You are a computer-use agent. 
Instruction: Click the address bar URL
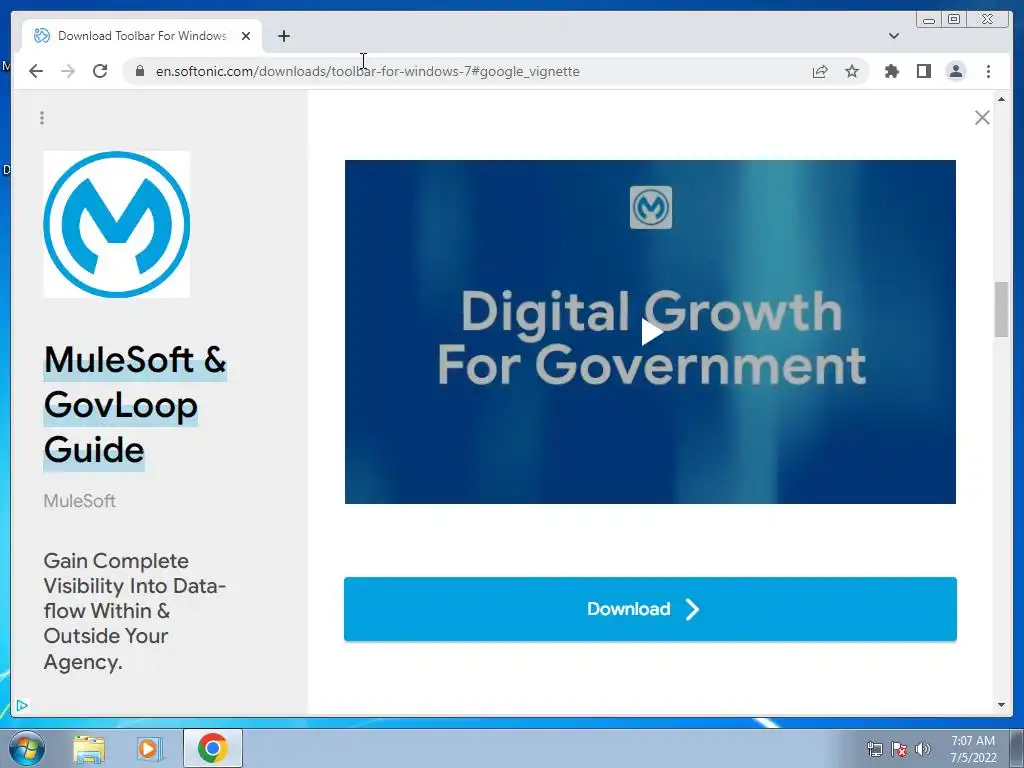pos(368,71)
